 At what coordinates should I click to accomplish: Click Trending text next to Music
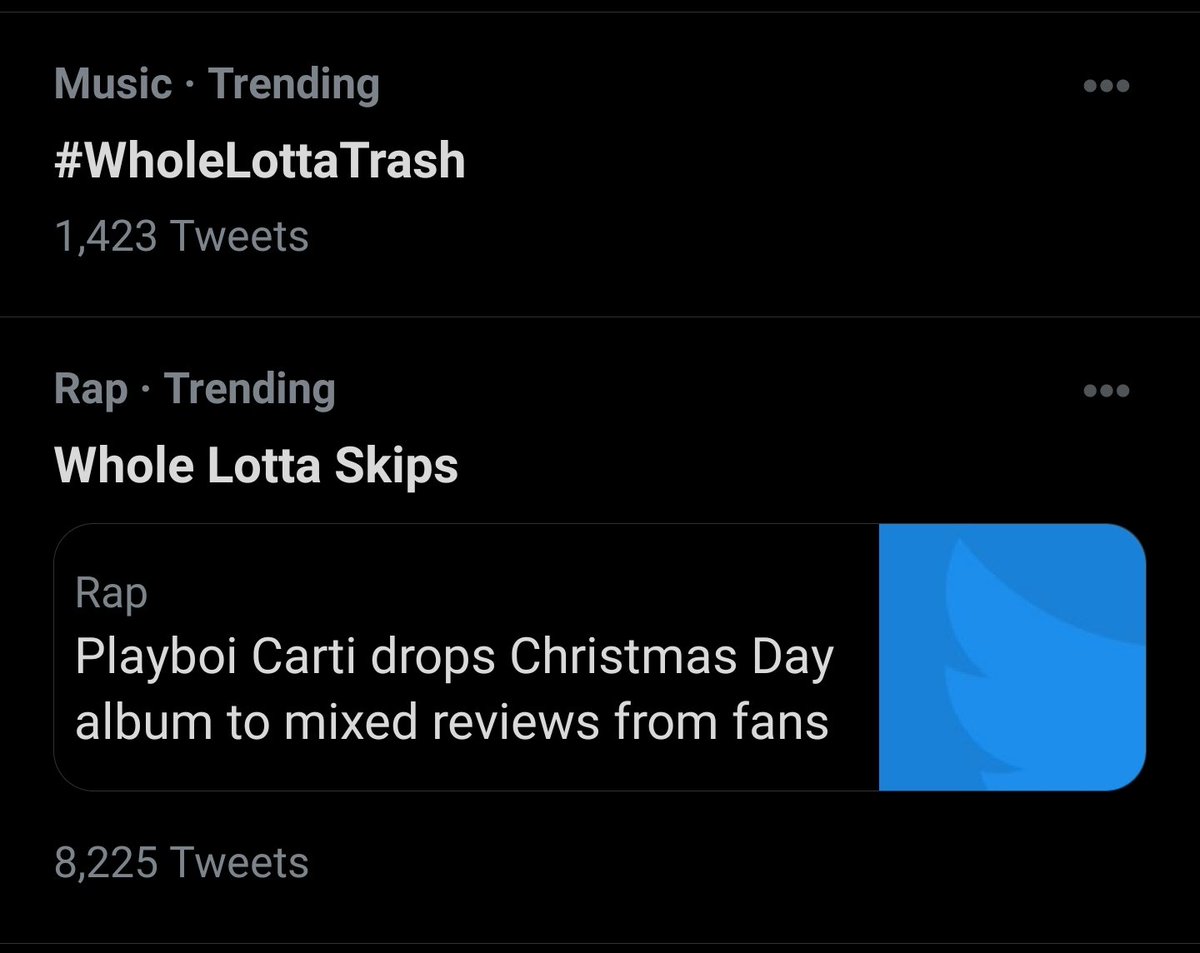[294, 84]
